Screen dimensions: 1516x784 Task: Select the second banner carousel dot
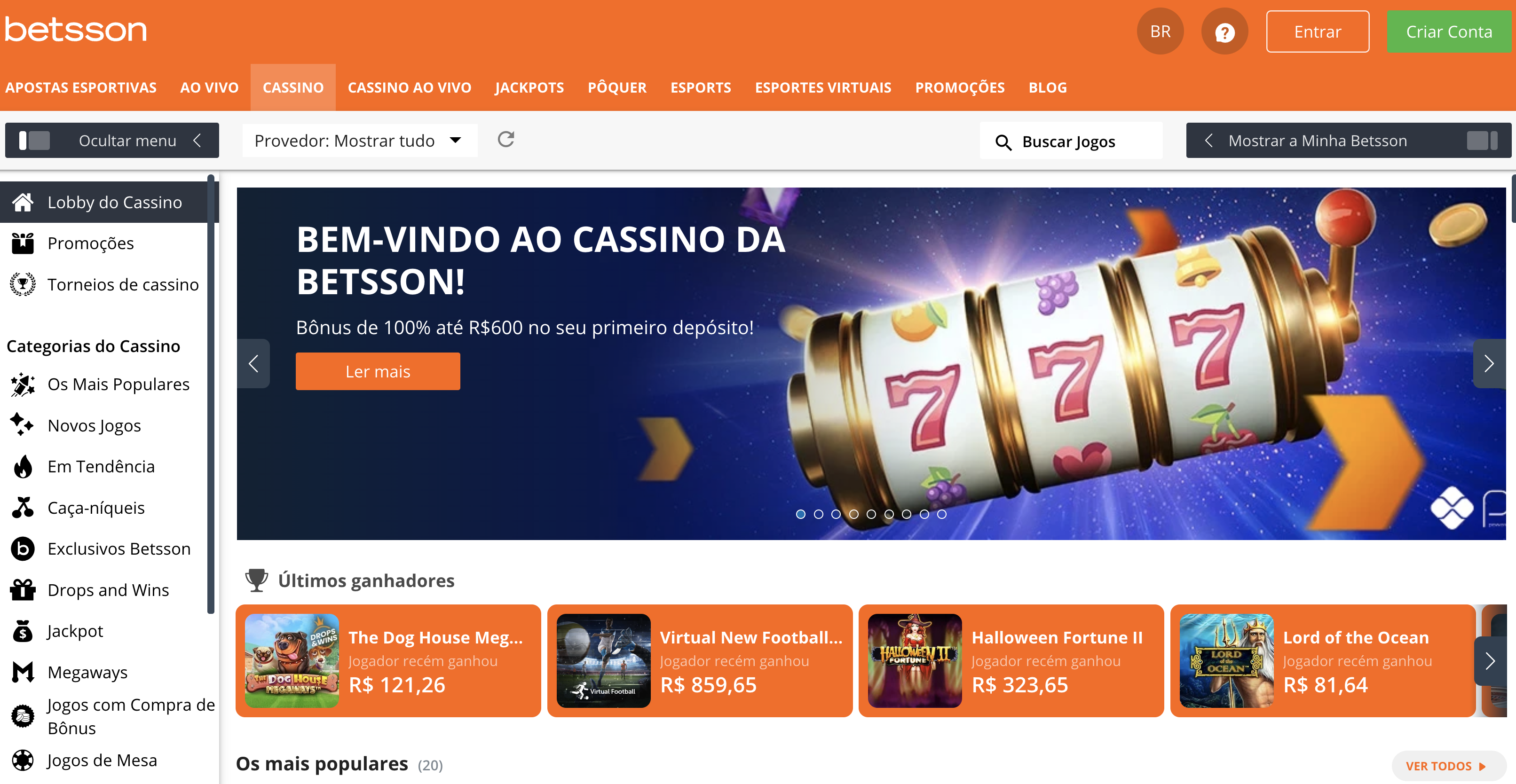pyautogui.click(x=819, y=514)
